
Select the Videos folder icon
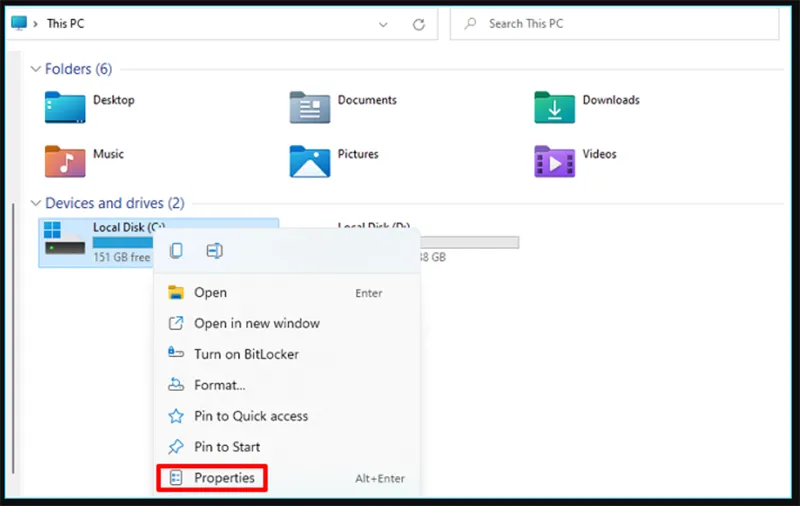click(x=555, y=161)
